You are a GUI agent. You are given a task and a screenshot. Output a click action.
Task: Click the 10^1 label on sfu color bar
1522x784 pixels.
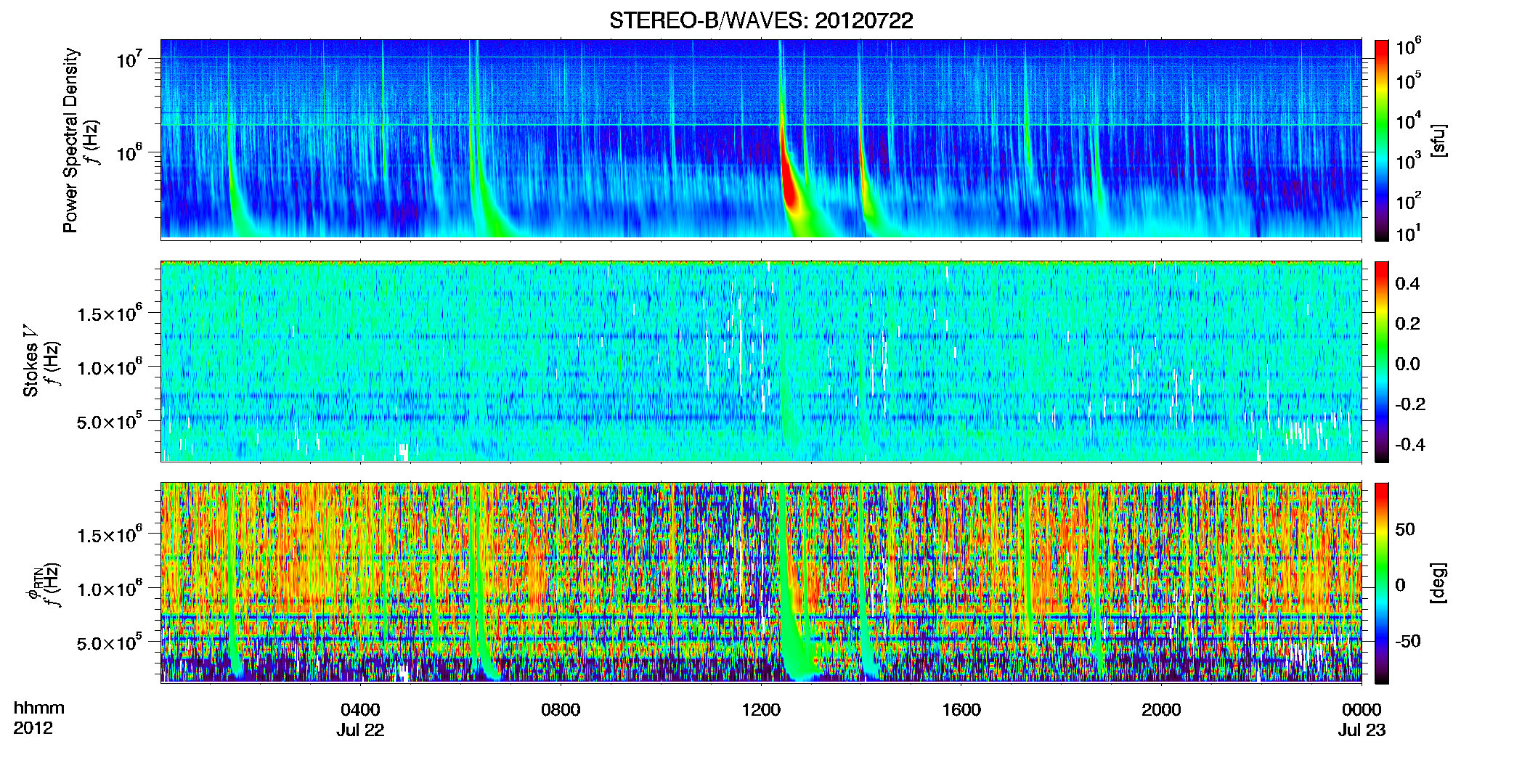coord(1409,234)
